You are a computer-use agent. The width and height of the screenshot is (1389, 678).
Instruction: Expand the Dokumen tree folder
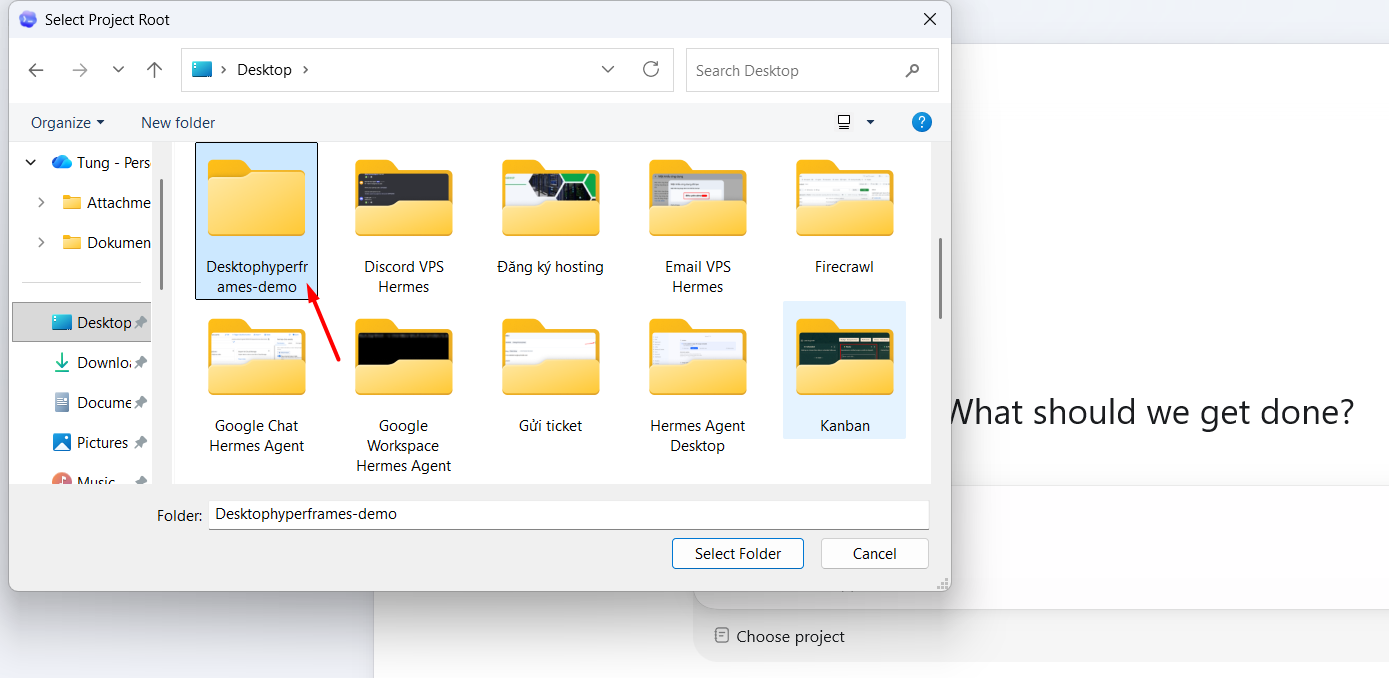pos(41,242)
